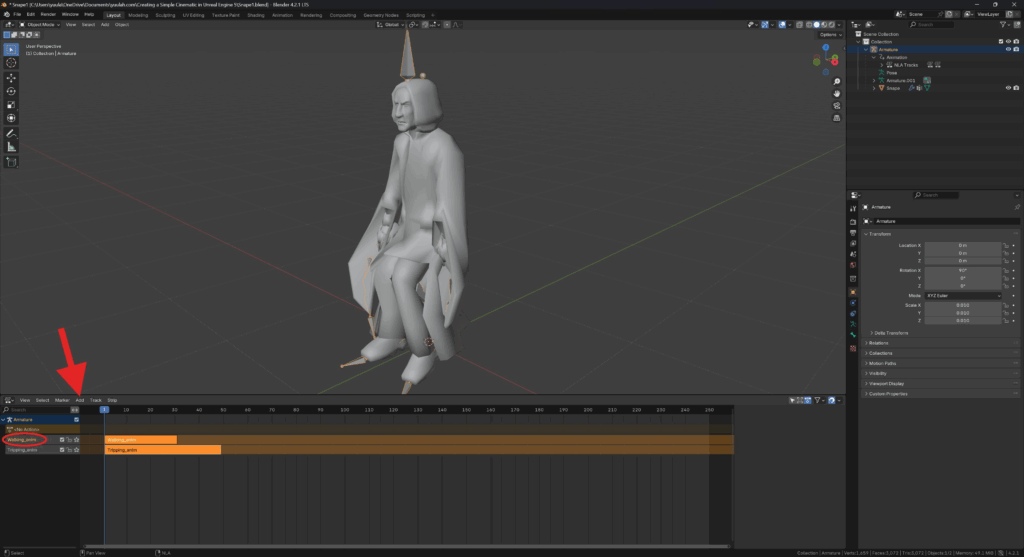The height and width of the screenshot is (557, 1024).
Task: Toggle Tripping_anim track mute checkbox
Action: (x=62, y=450)
